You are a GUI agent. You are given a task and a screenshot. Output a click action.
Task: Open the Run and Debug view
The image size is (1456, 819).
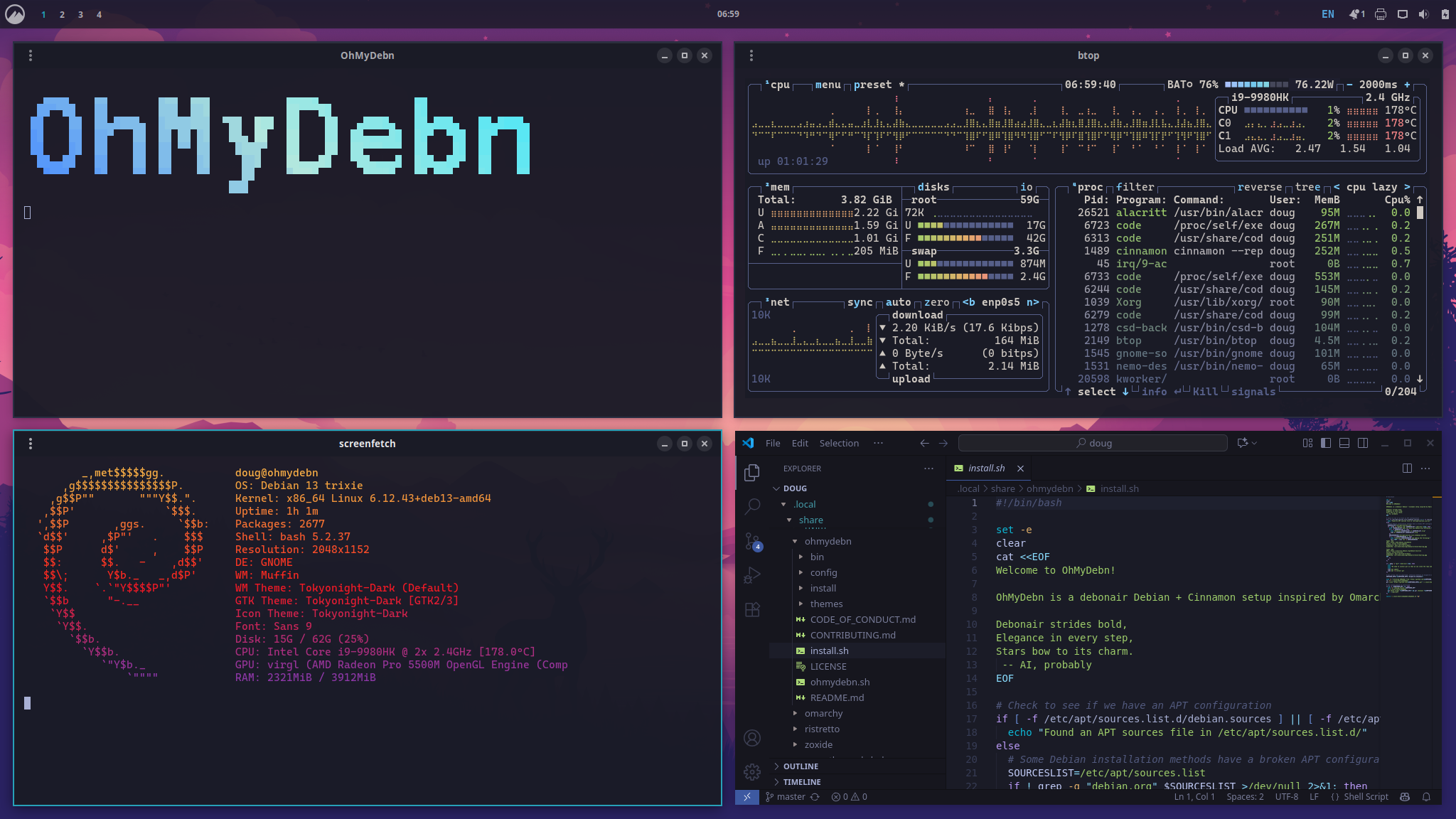point(752,575)
